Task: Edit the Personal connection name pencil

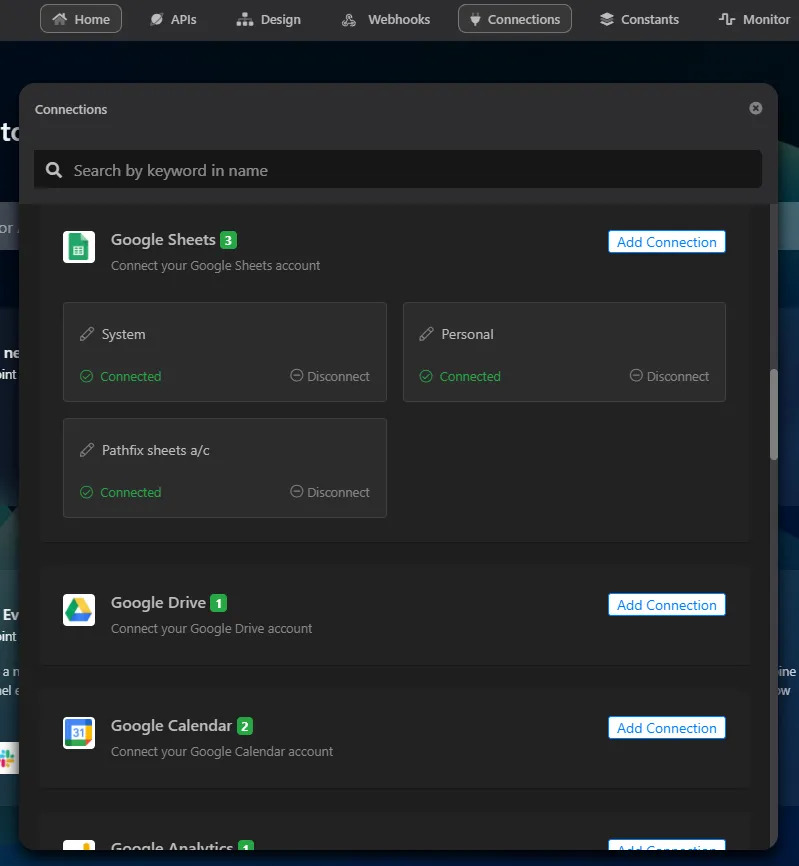Action: (x=426, y=334)
